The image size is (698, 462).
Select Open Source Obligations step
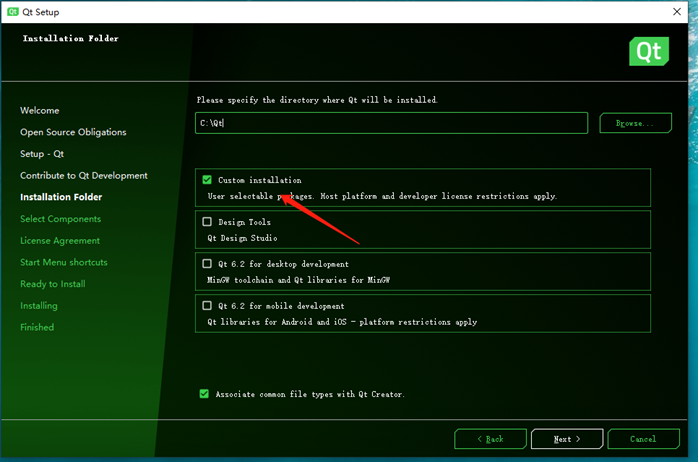(x=73, y=132)
